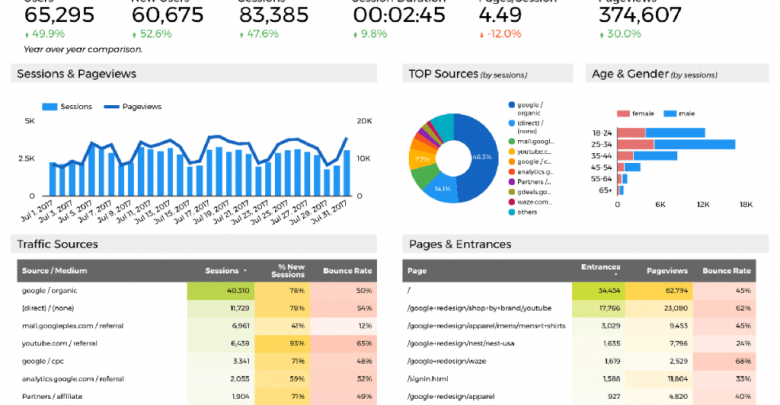The width and height of the screenshot is (780, 405).
Task: Click the 83,385 sessions value
Action: (274, 15)
